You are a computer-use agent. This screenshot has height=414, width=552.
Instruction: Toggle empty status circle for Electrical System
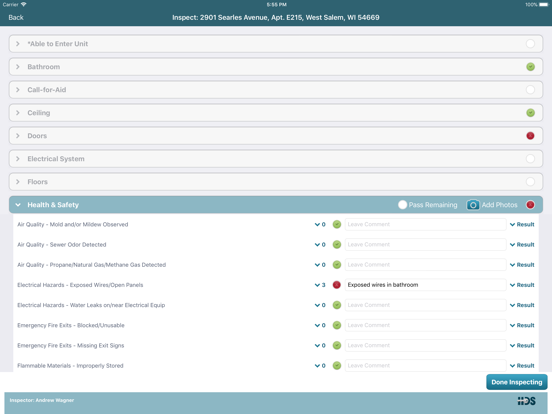(530, 159)
